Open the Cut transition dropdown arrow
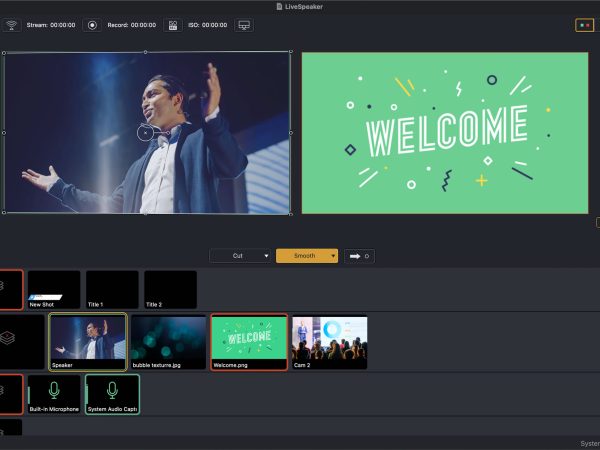Viewport: 600px width, 450px height. [266, 256]
